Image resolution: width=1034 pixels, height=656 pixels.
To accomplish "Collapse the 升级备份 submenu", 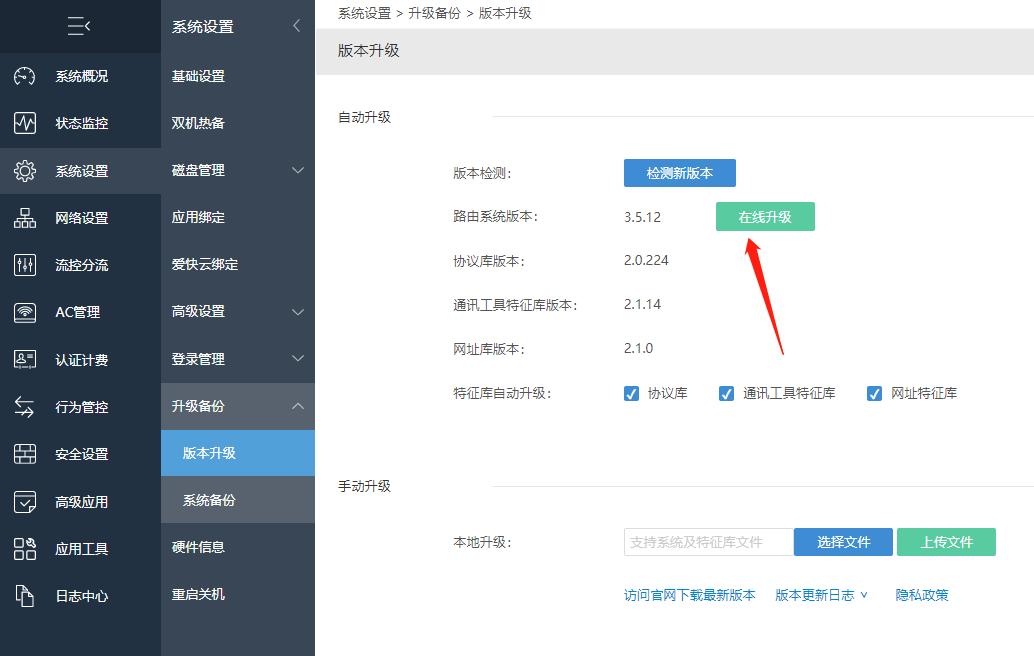I will coord(237,406).
